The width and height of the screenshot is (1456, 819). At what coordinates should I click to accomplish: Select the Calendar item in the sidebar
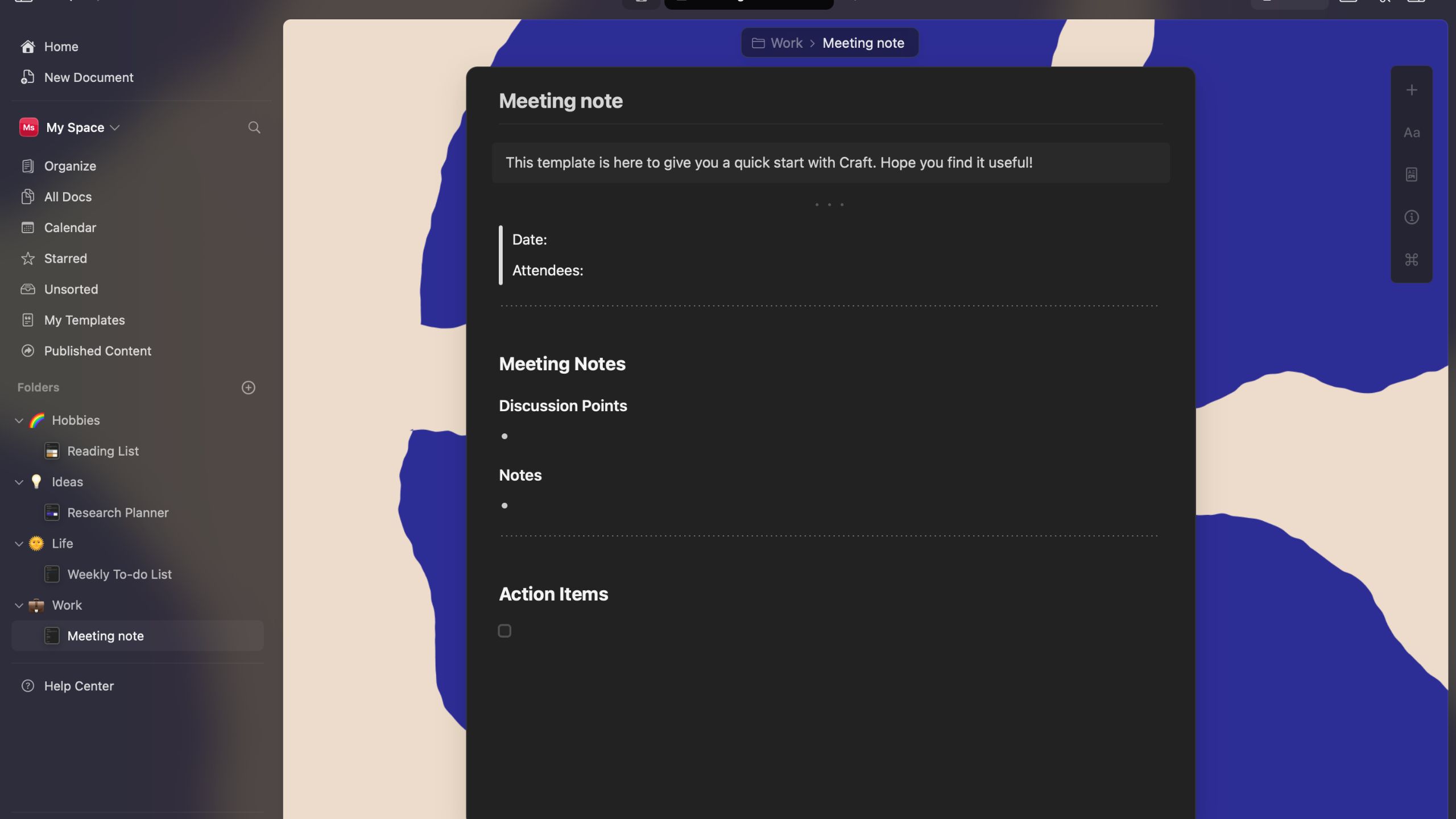(71, 227)
